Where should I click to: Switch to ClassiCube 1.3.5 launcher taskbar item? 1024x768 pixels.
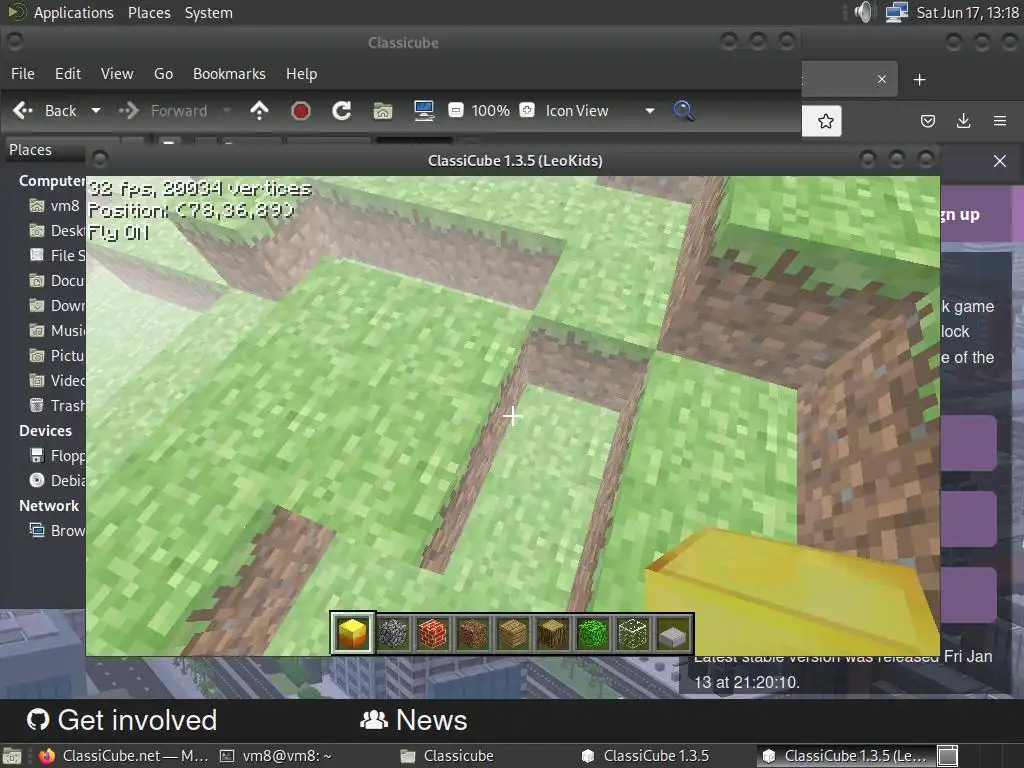click(x=645, y=756)
